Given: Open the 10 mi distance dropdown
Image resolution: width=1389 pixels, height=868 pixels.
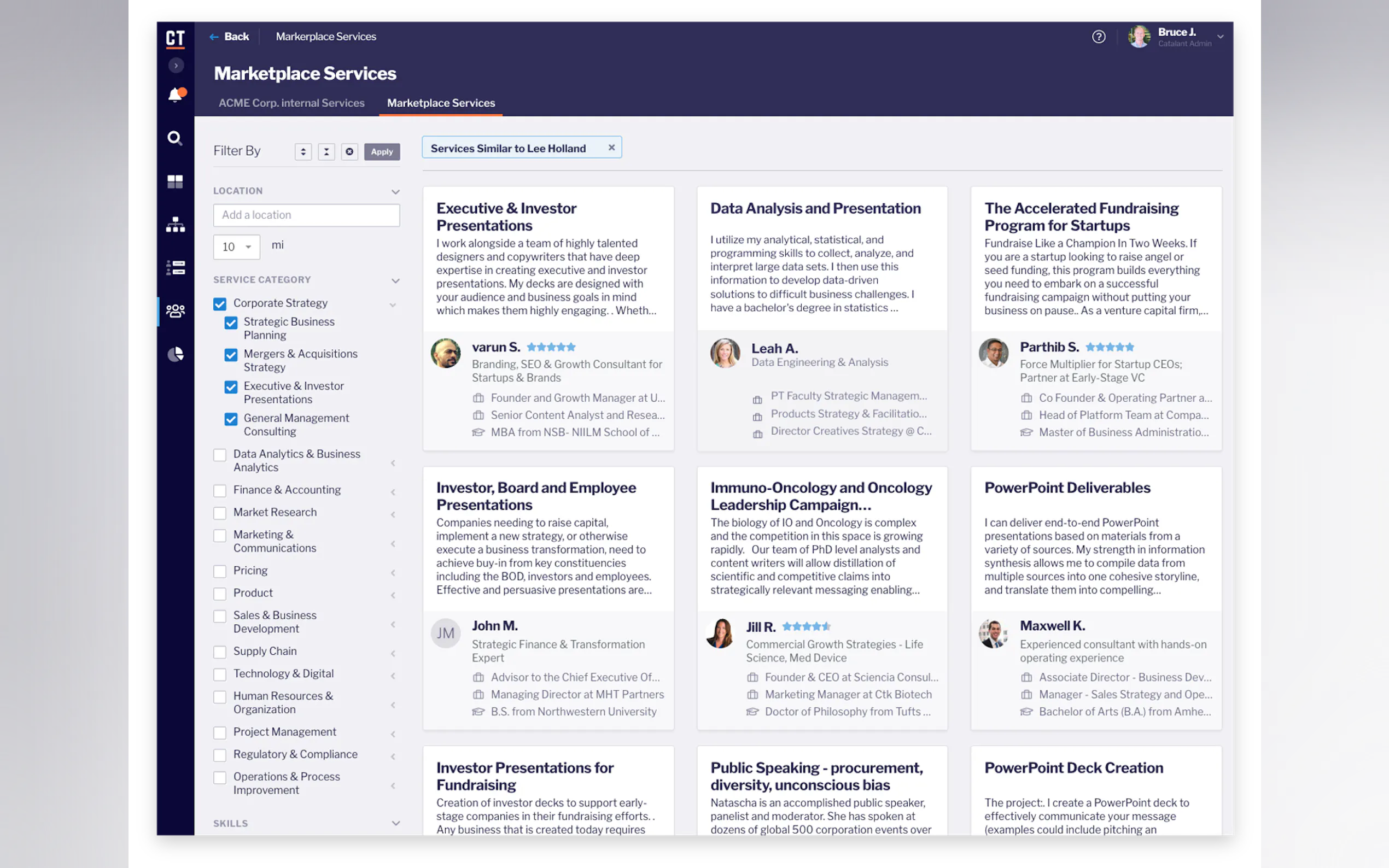Looking at the screenshot, I should (237, 247).
